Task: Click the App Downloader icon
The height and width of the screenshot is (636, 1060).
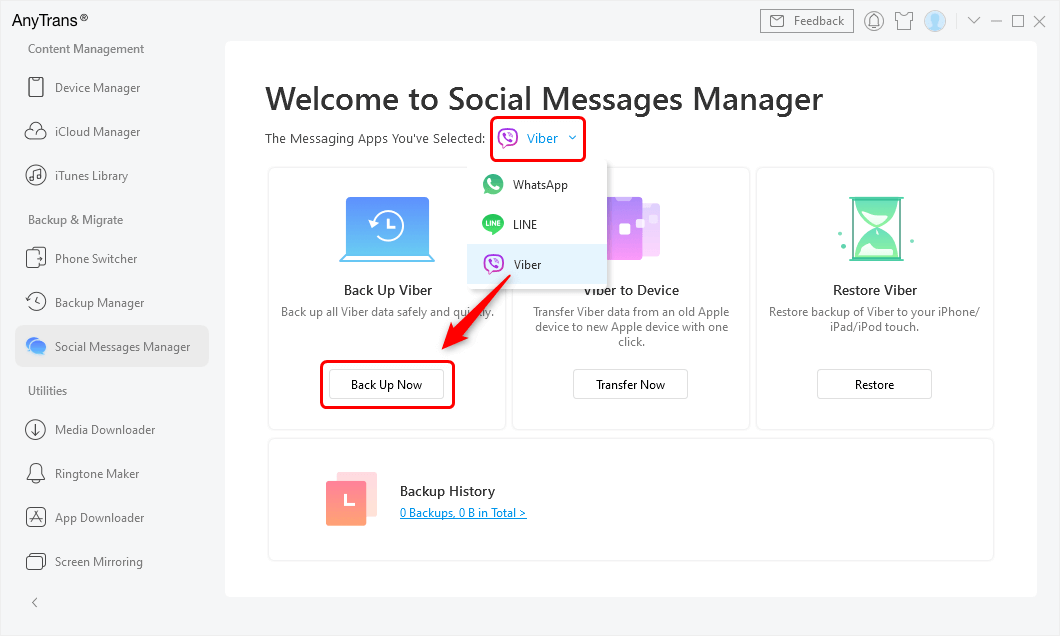Action: pyautogui.click(x=36, y=517)
